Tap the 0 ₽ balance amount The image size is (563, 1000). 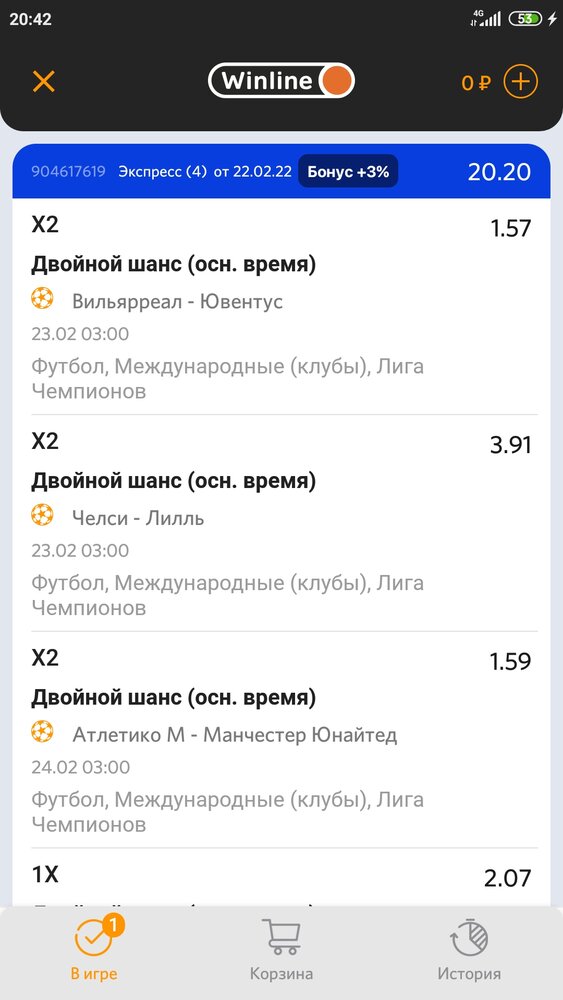[476, 83]
